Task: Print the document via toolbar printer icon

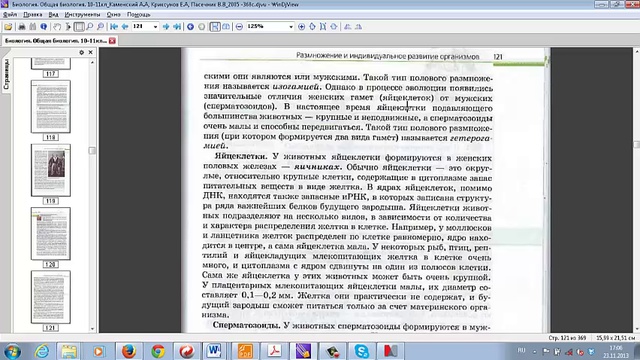Action: click(22, 27)
